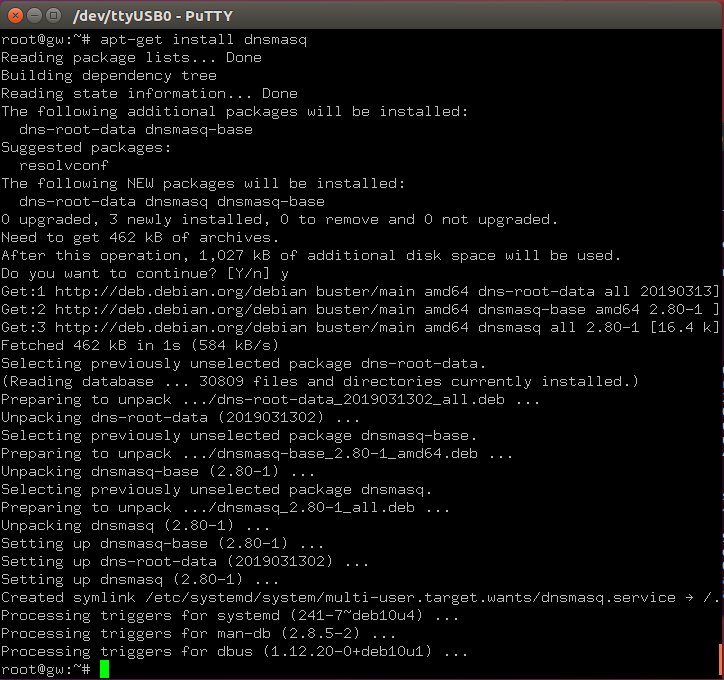Click 'Need to get 462 kB of archives.' line

(x=140, y=238)
